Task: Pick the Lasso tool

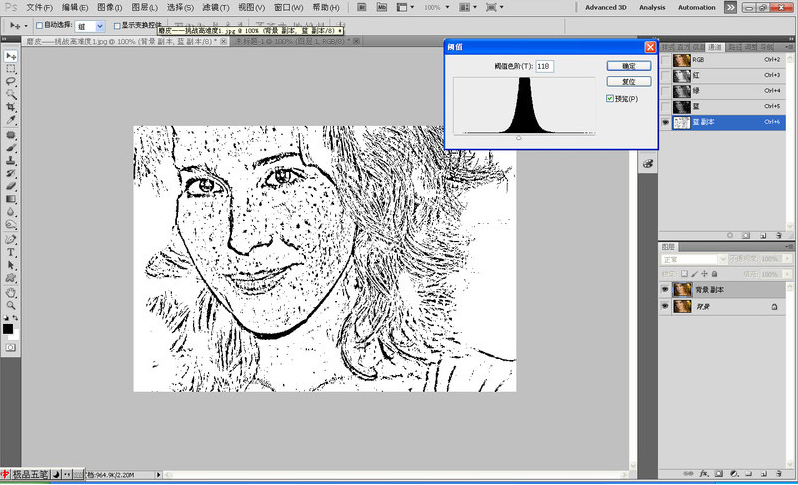Action: coord(11,82)
